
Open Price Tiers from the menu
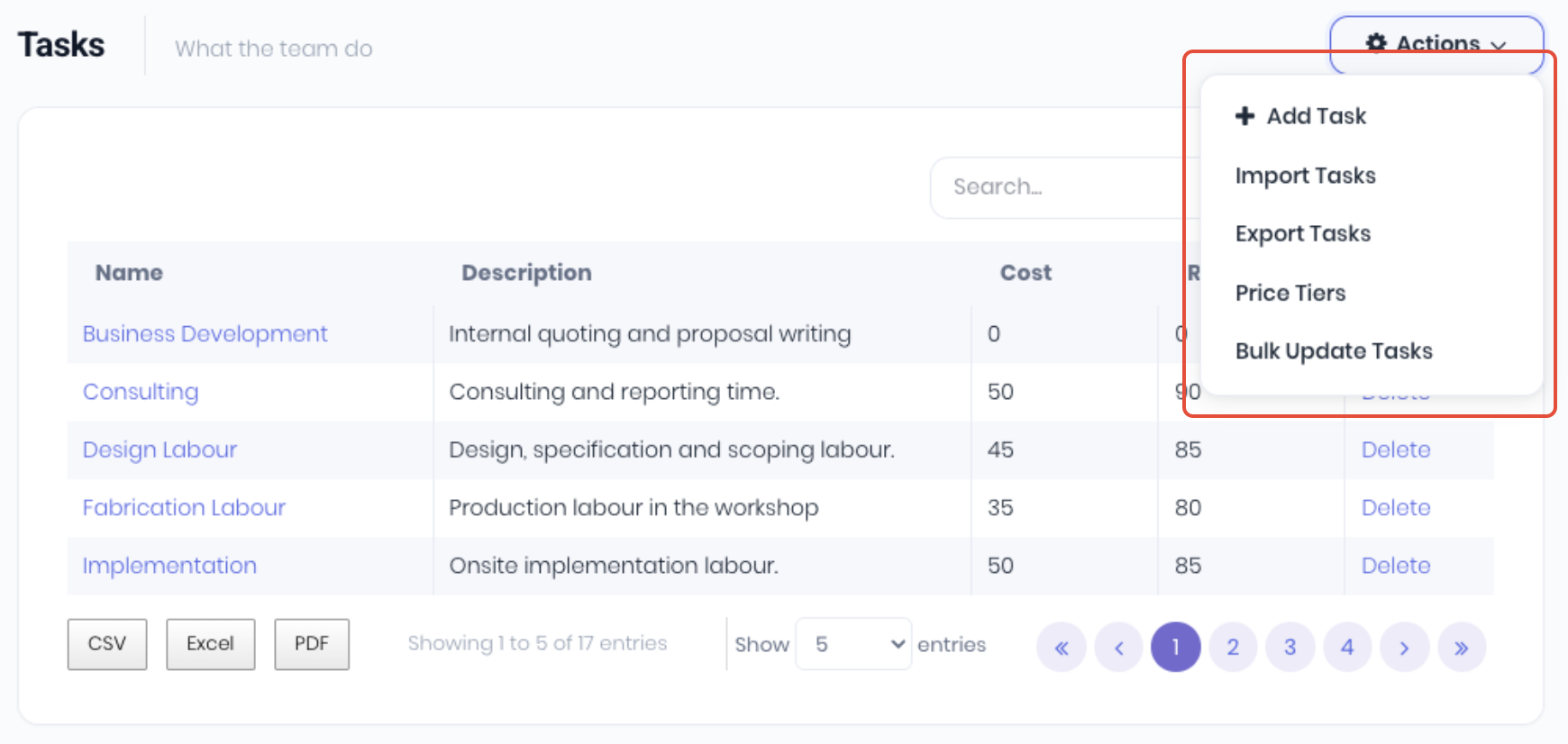[1290, 293]
